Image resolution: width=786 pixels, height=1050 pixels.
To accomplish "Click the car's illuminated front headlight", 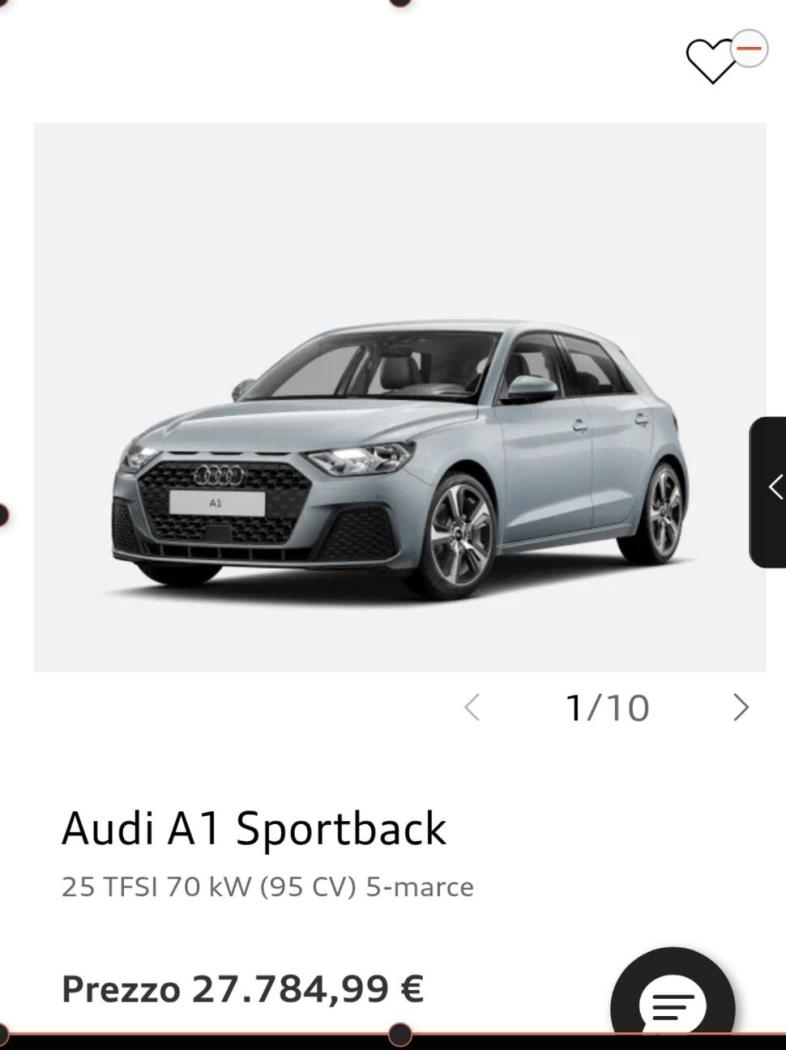I will 362,458.
